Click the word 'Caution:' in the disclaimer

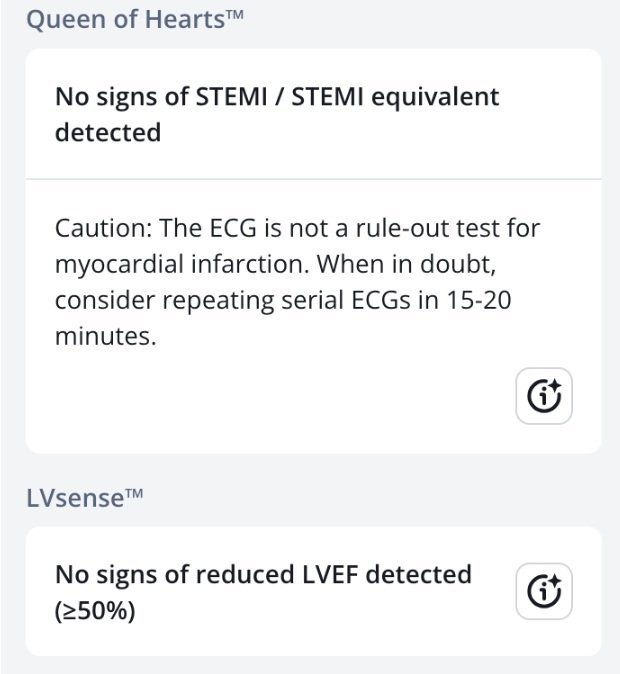coord(100,228)
